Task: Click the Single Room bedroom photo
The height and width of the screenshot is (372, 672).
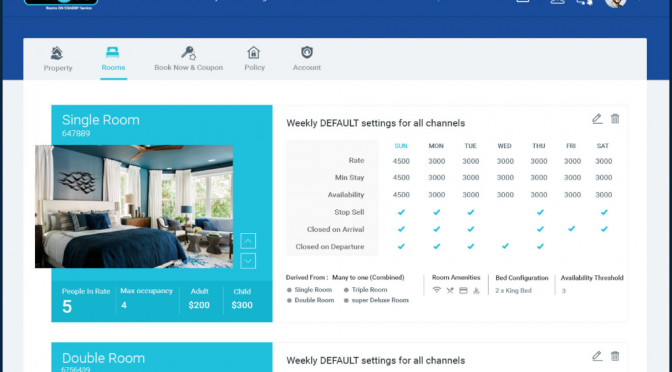Action: click(134, 207)
